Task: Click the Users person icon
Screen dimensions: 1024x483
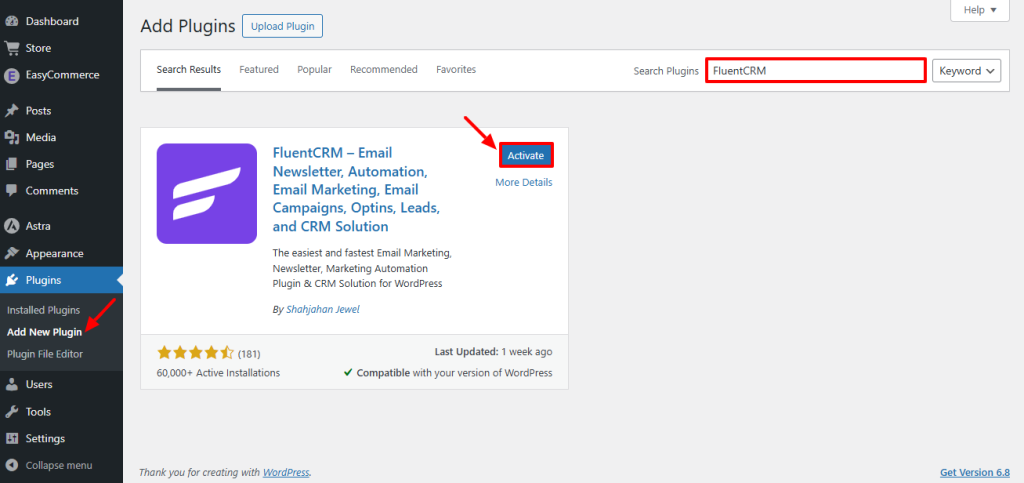Action: pos(11,384)
